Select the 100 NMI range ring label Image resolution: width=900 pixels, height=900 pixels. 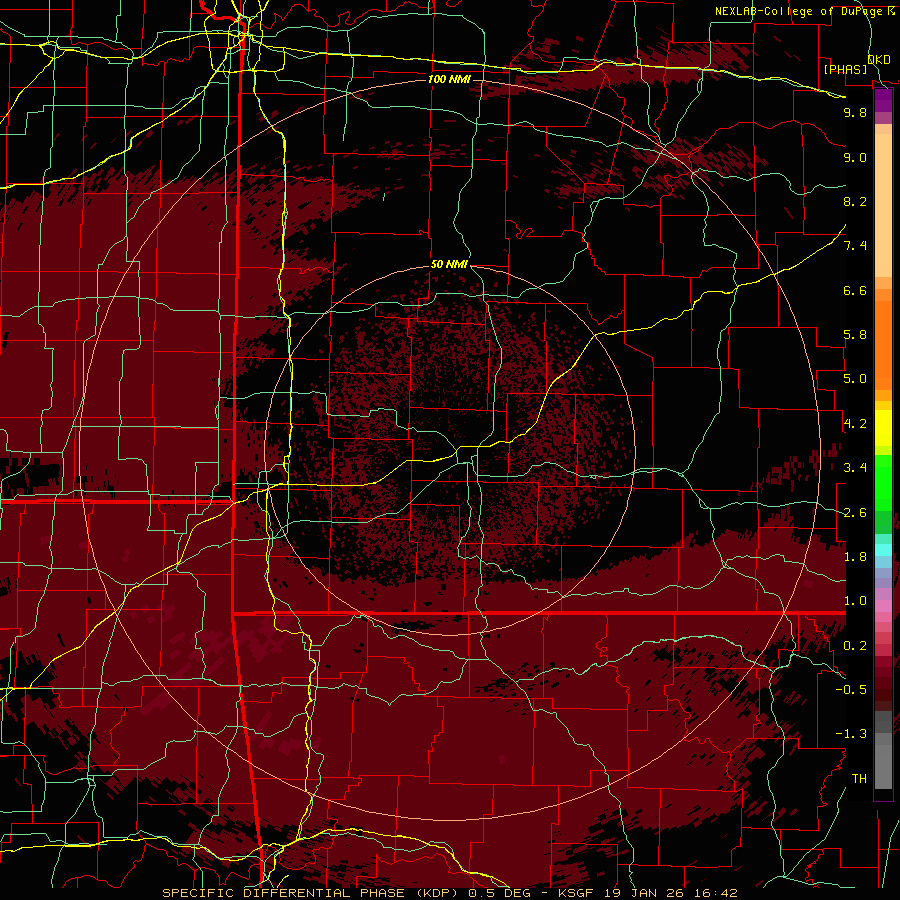(449, 79)
